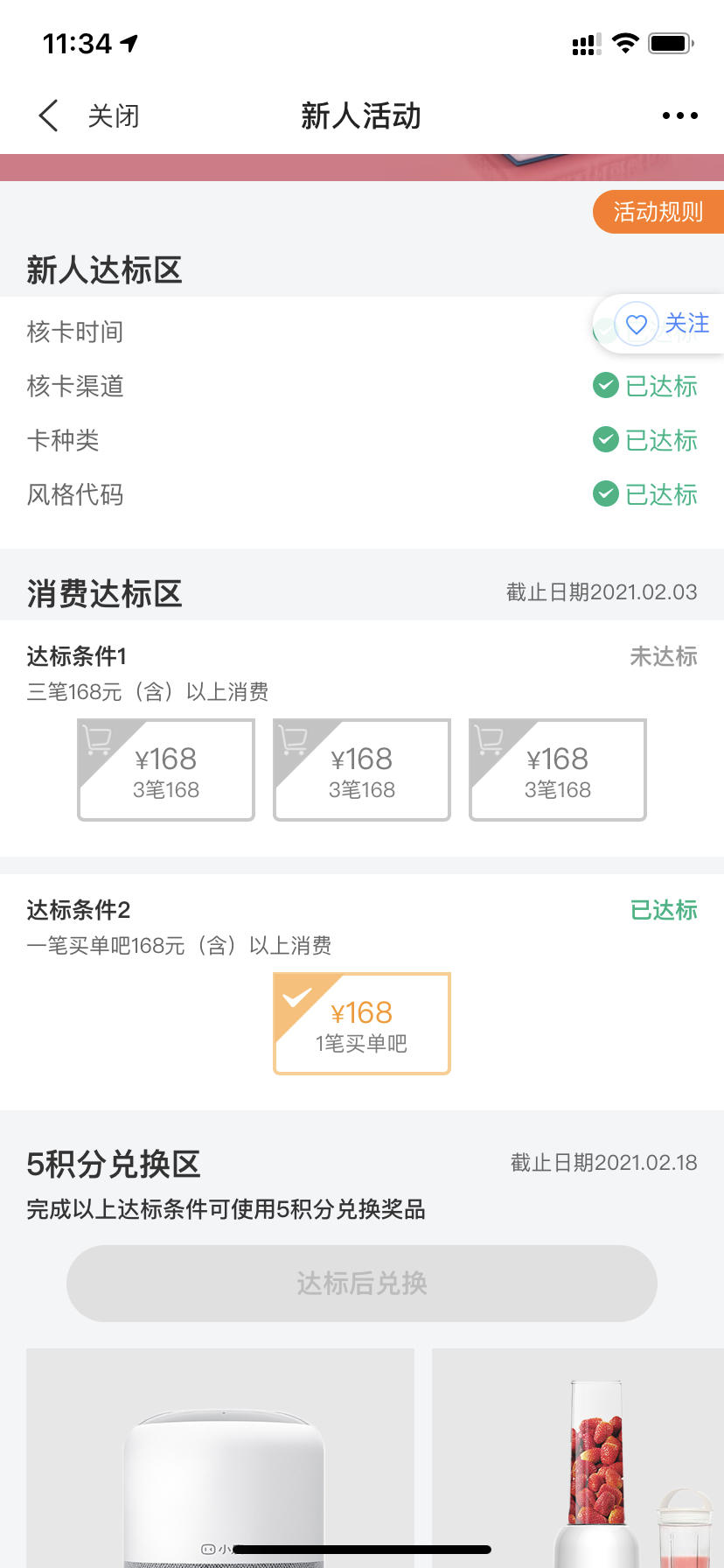
Task: Tap the 已达标 status for 达标条件2
Action: (664, 910)
